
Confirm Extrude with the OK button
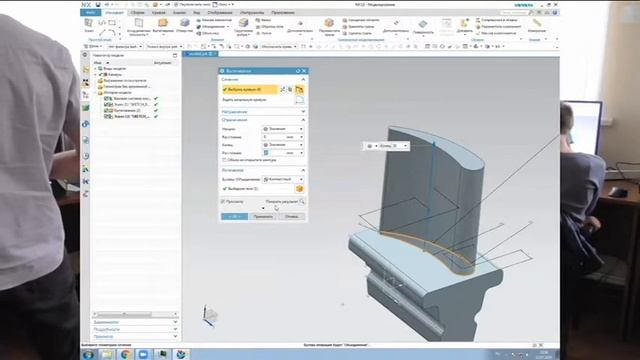click(x=234, y=216)
